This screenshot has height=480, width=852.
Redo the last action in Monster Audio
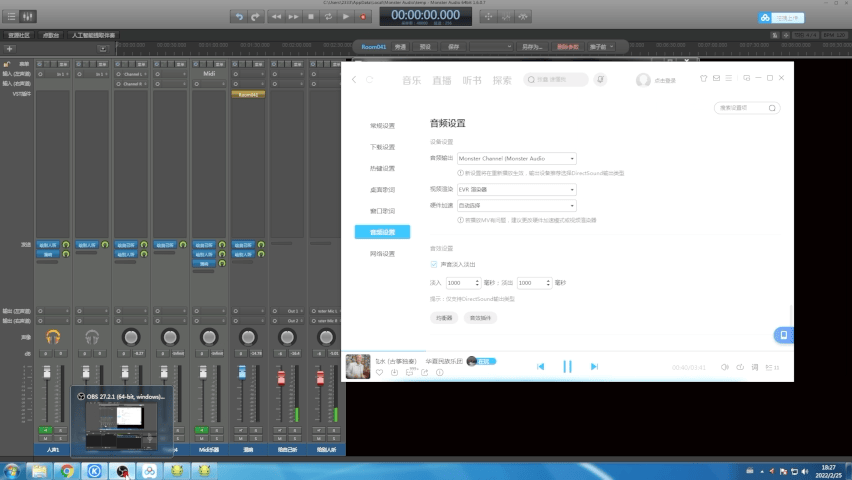(x=255, y=17)
